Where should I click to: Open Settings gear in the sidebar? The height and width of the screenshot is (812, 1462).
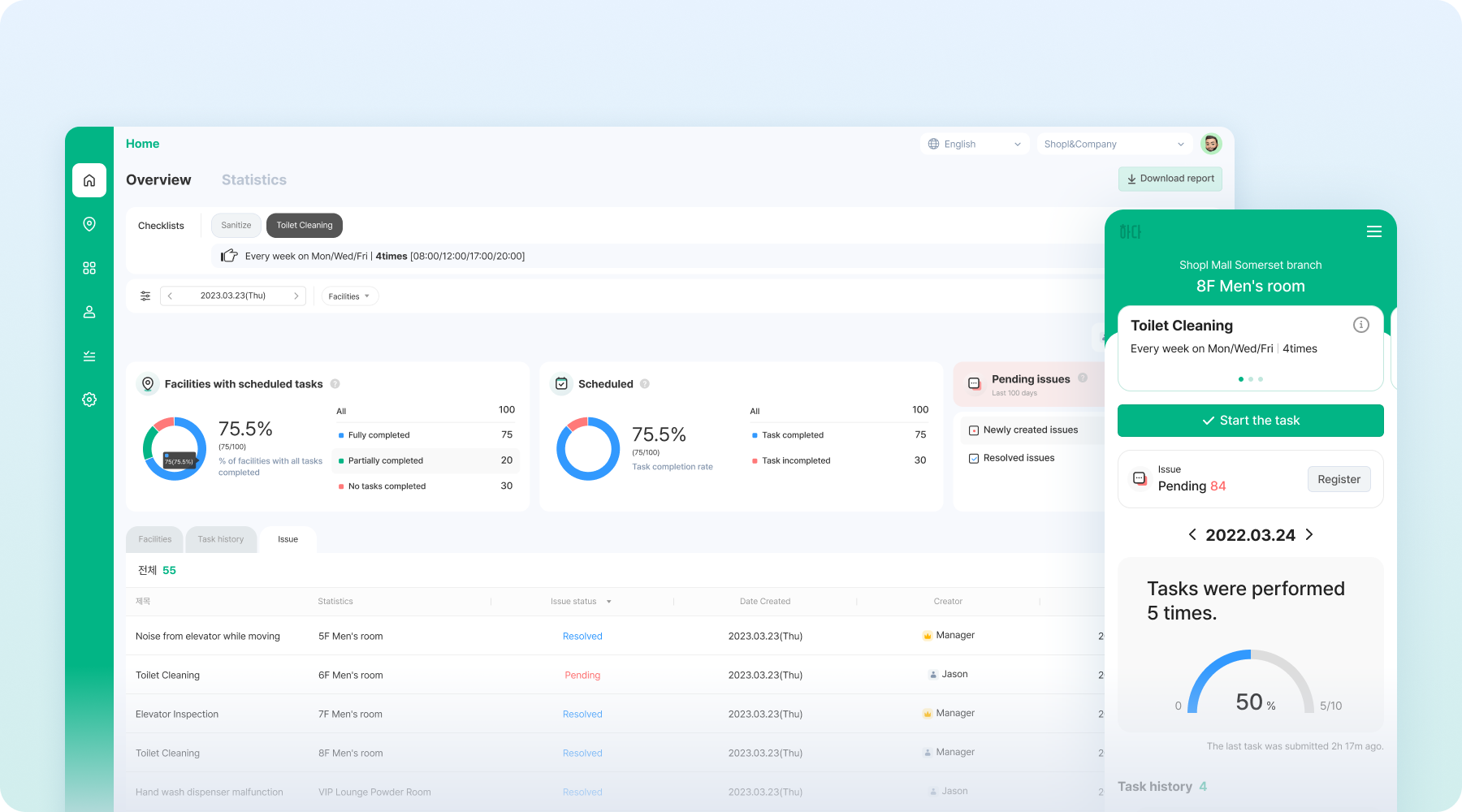tap(89, 399)
